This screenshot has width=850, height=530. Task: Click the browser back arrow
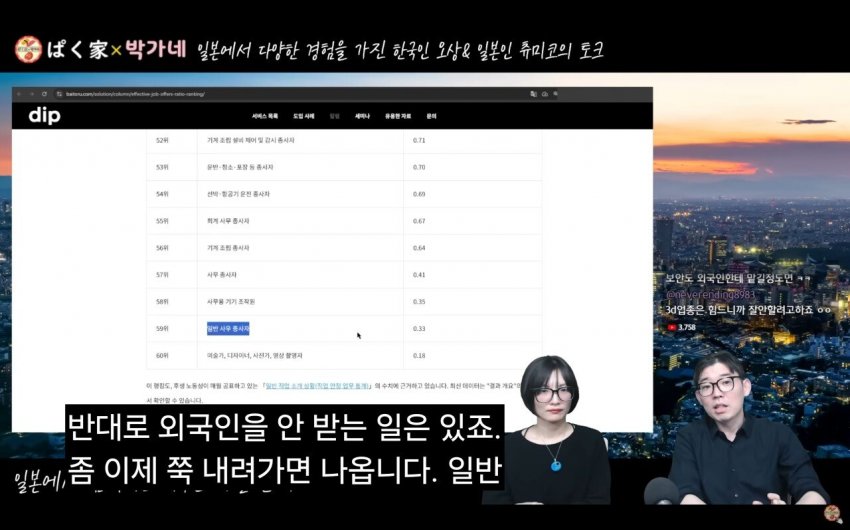tap(19, 94)
